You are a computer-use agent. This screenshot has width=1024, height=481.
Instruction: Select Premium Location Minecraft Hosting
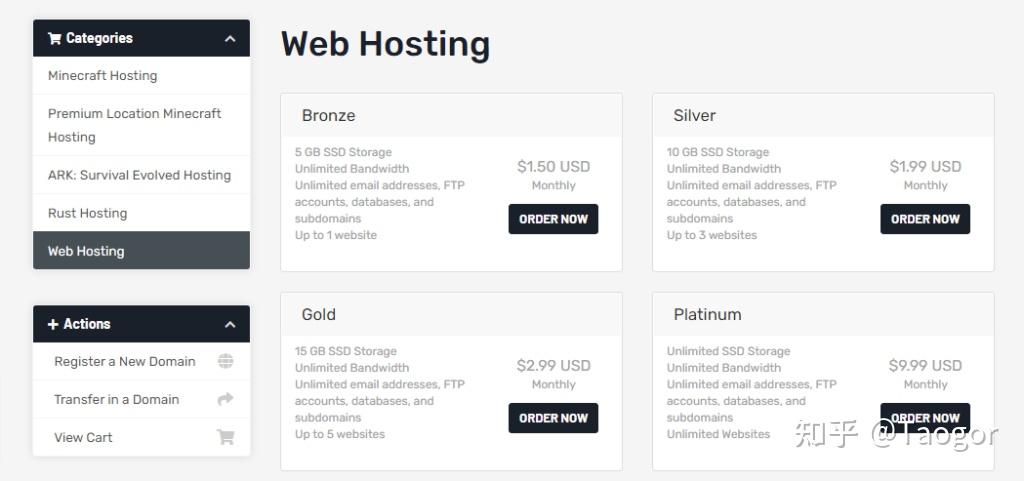click(134, 125)
